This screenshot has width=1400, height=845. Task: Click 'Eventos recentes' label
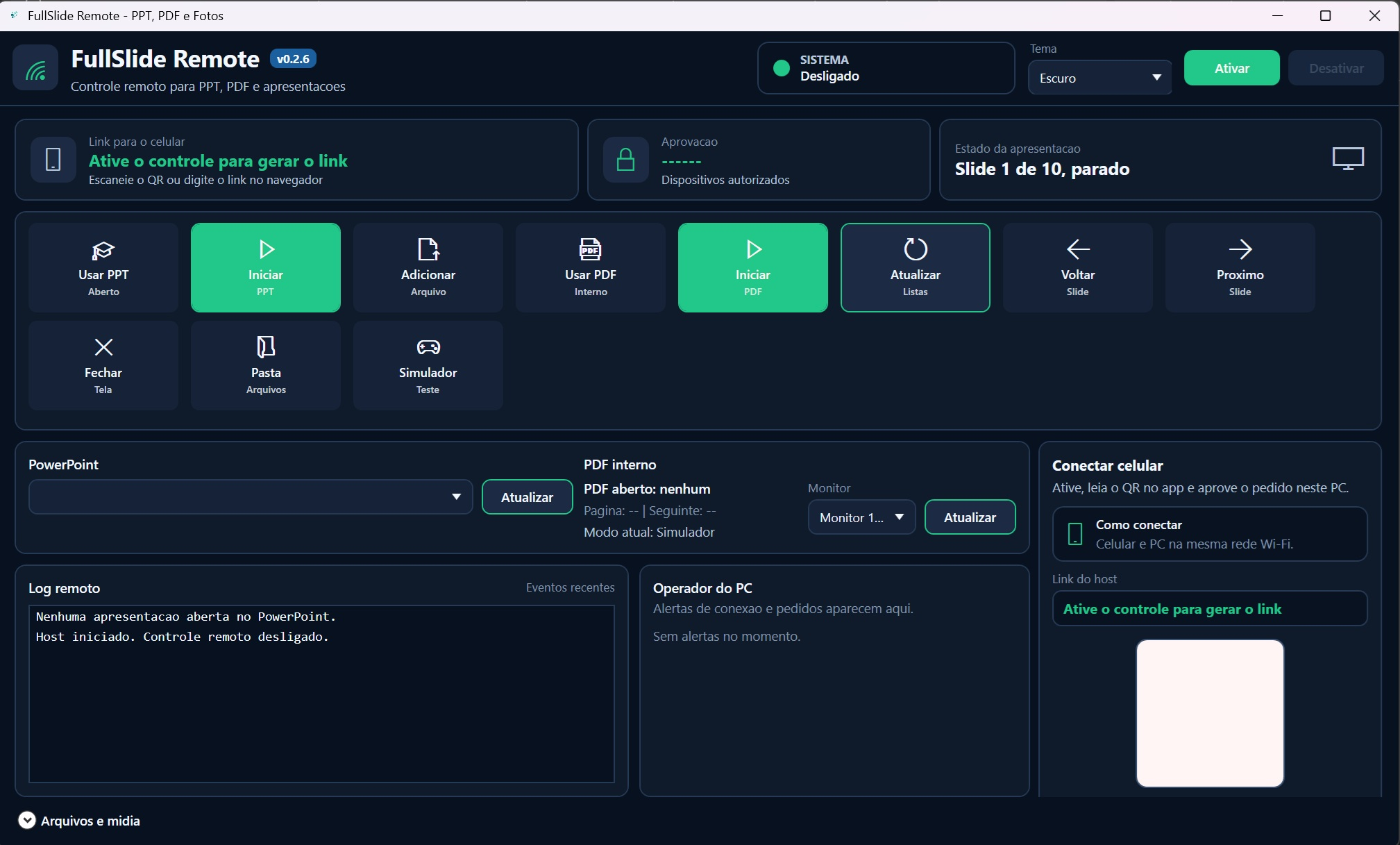tap(571, 587)
